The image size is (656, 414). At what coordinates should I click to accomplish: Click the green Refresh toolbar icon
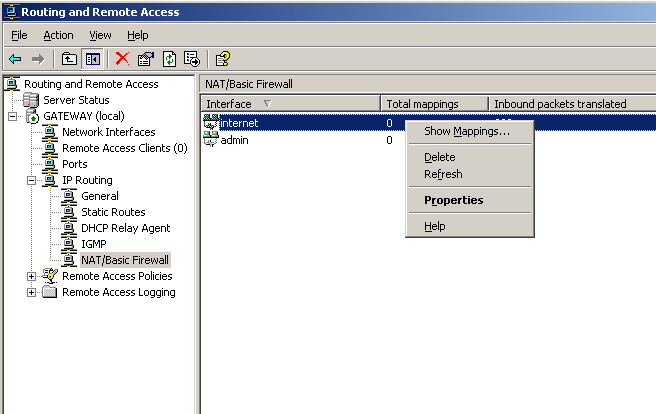tap(169, 59)
